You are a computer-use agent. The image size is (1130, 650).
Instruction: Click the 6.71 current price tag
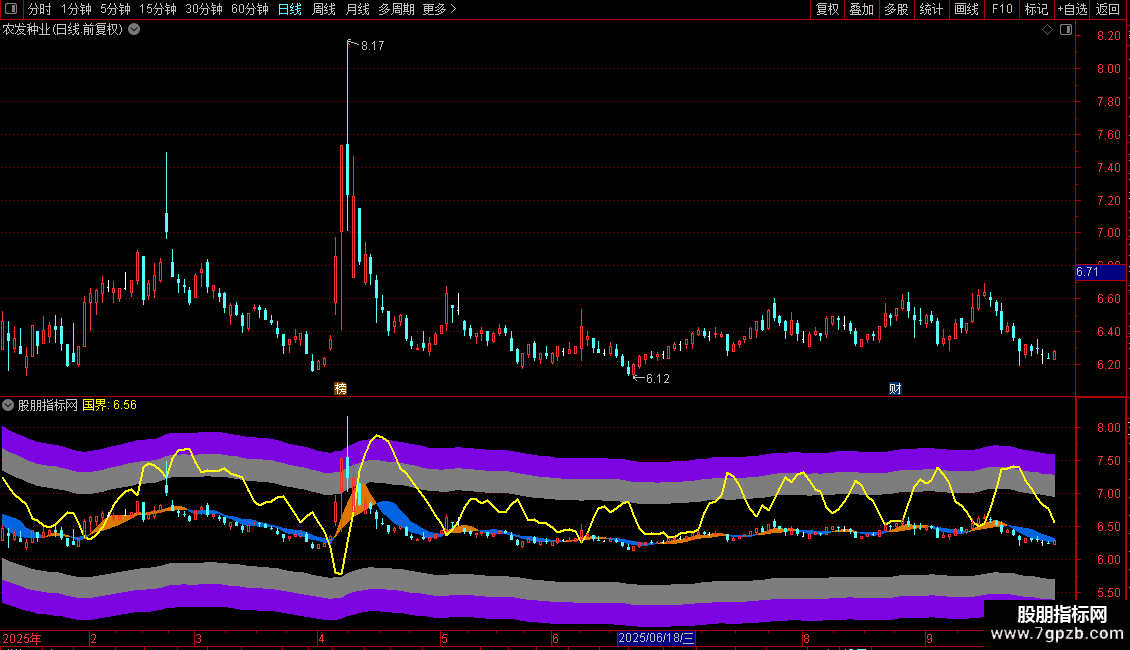click(x=1100, y=272)
